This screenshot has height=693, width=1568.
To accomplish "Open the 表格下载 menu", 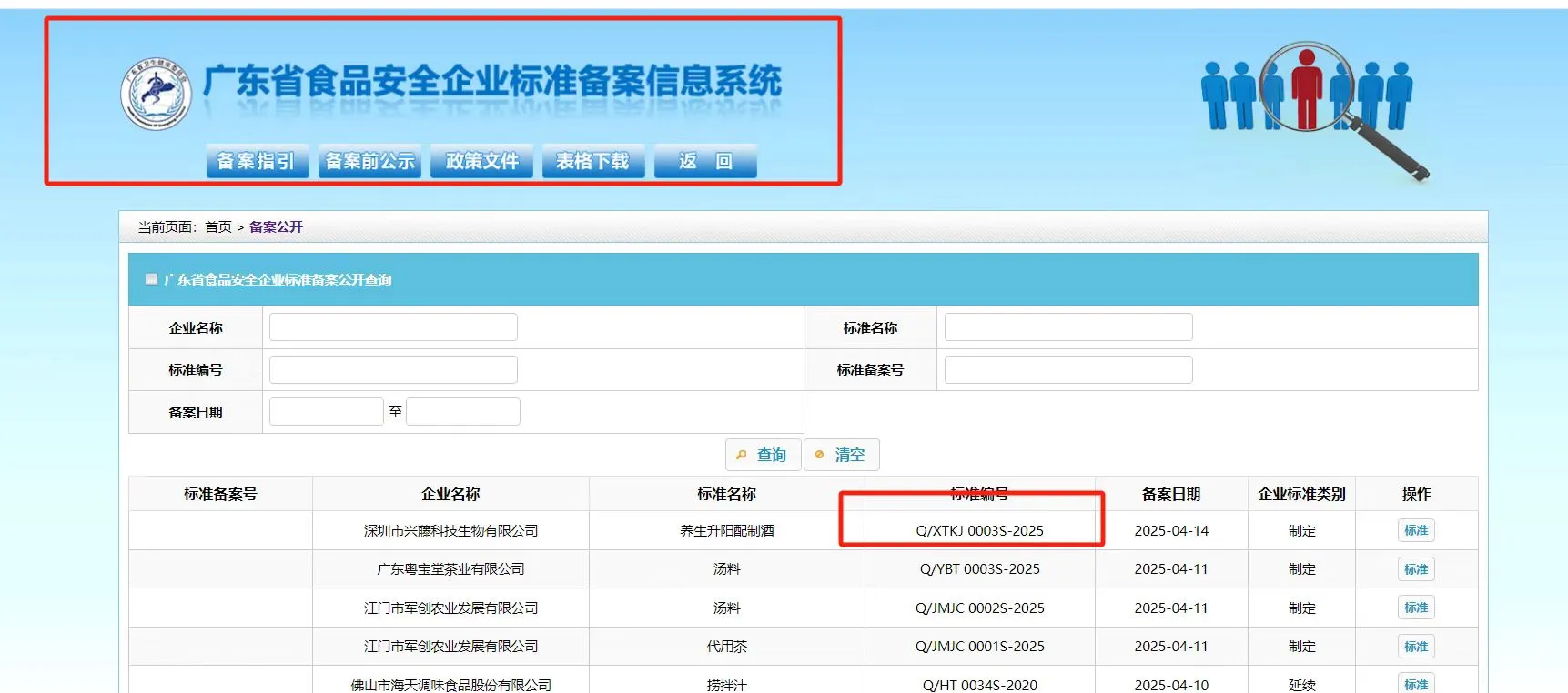I will (x=593, y=161).
